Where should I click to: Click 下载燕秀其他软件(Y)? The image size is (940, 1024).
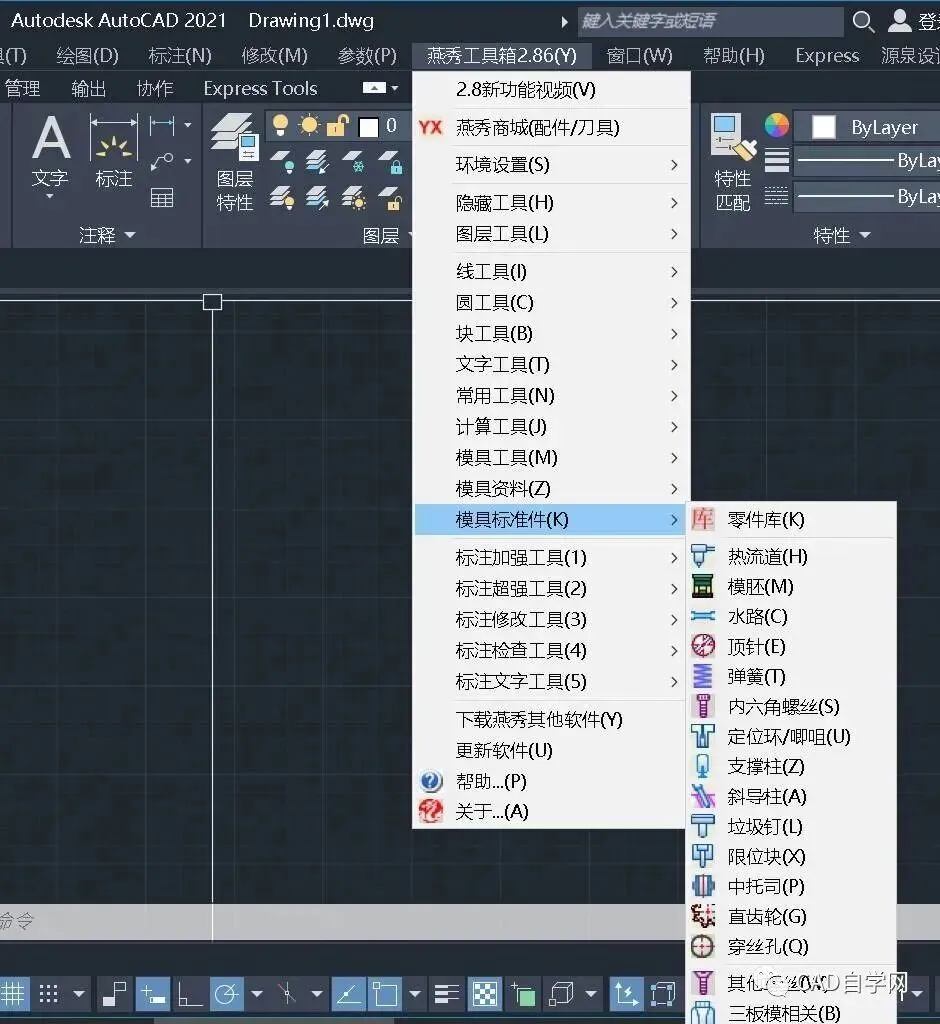click(x=551, y=719)
